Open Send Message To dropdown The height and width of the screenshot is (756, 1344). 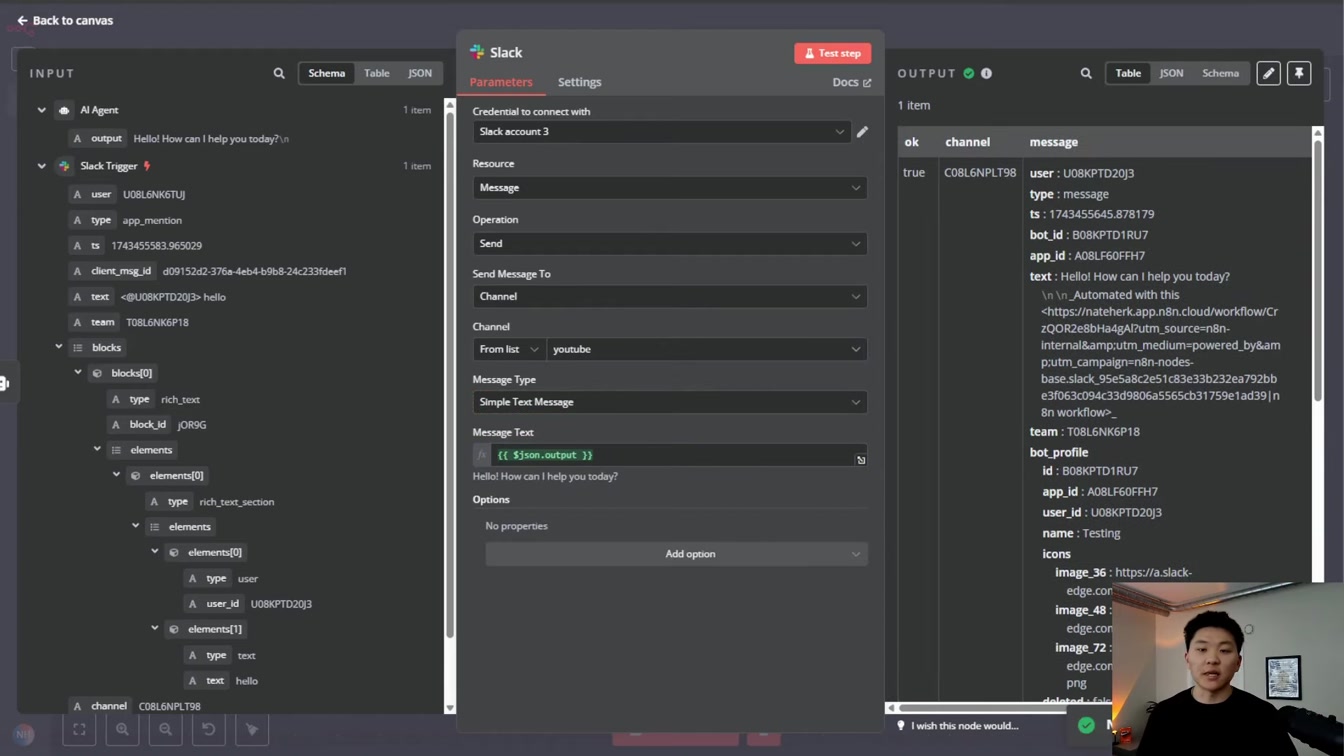tap(670, 296)
